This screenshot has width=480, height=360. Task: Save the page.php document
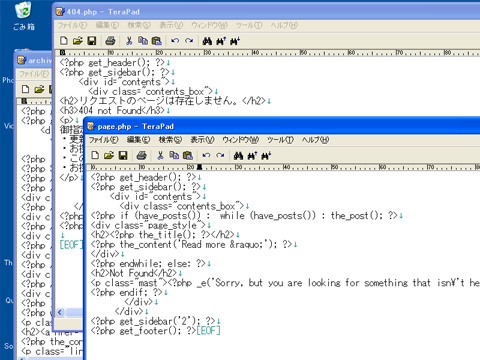(123, 155)
